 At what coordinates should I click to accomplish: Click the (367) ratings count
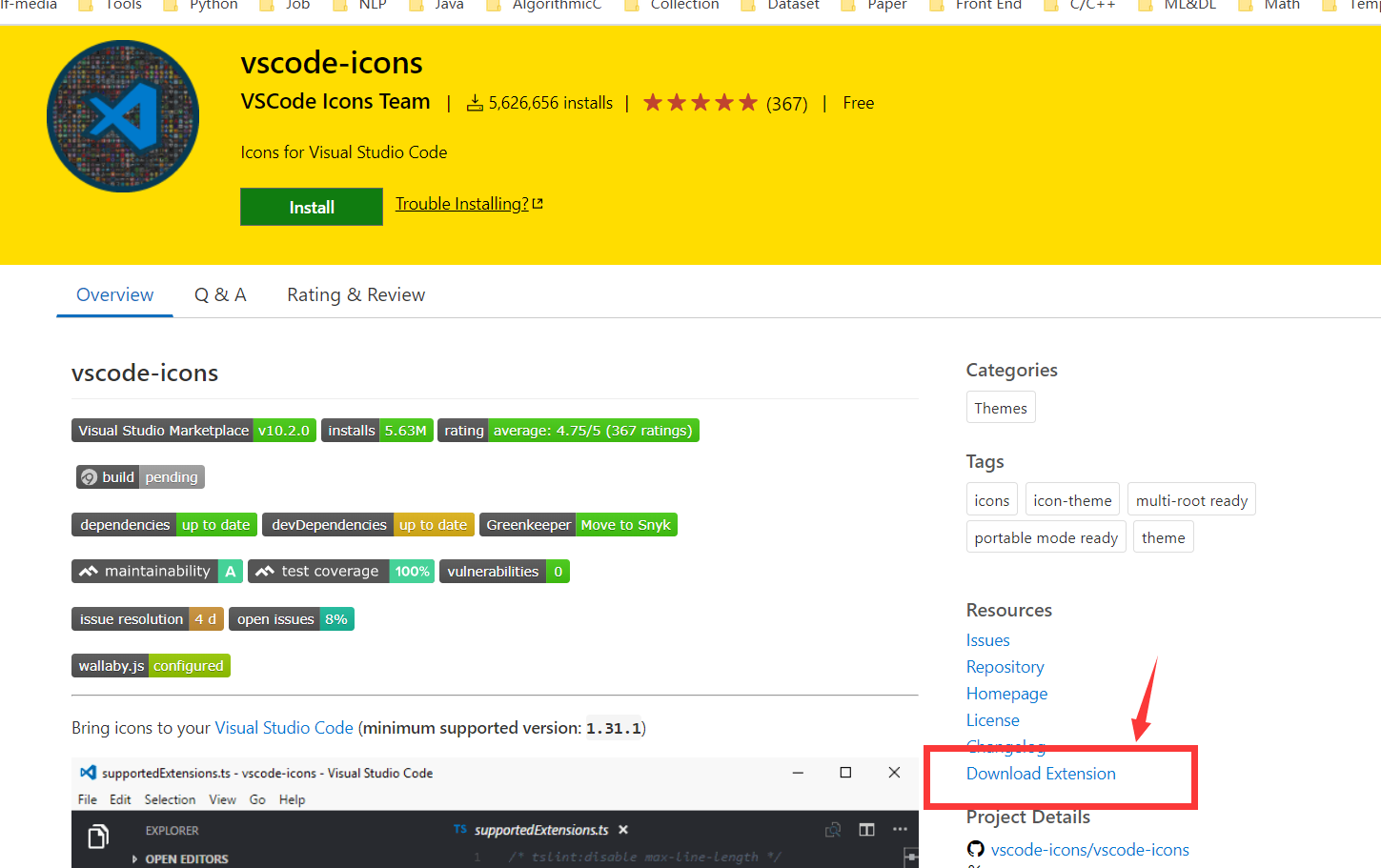point(787,103)
